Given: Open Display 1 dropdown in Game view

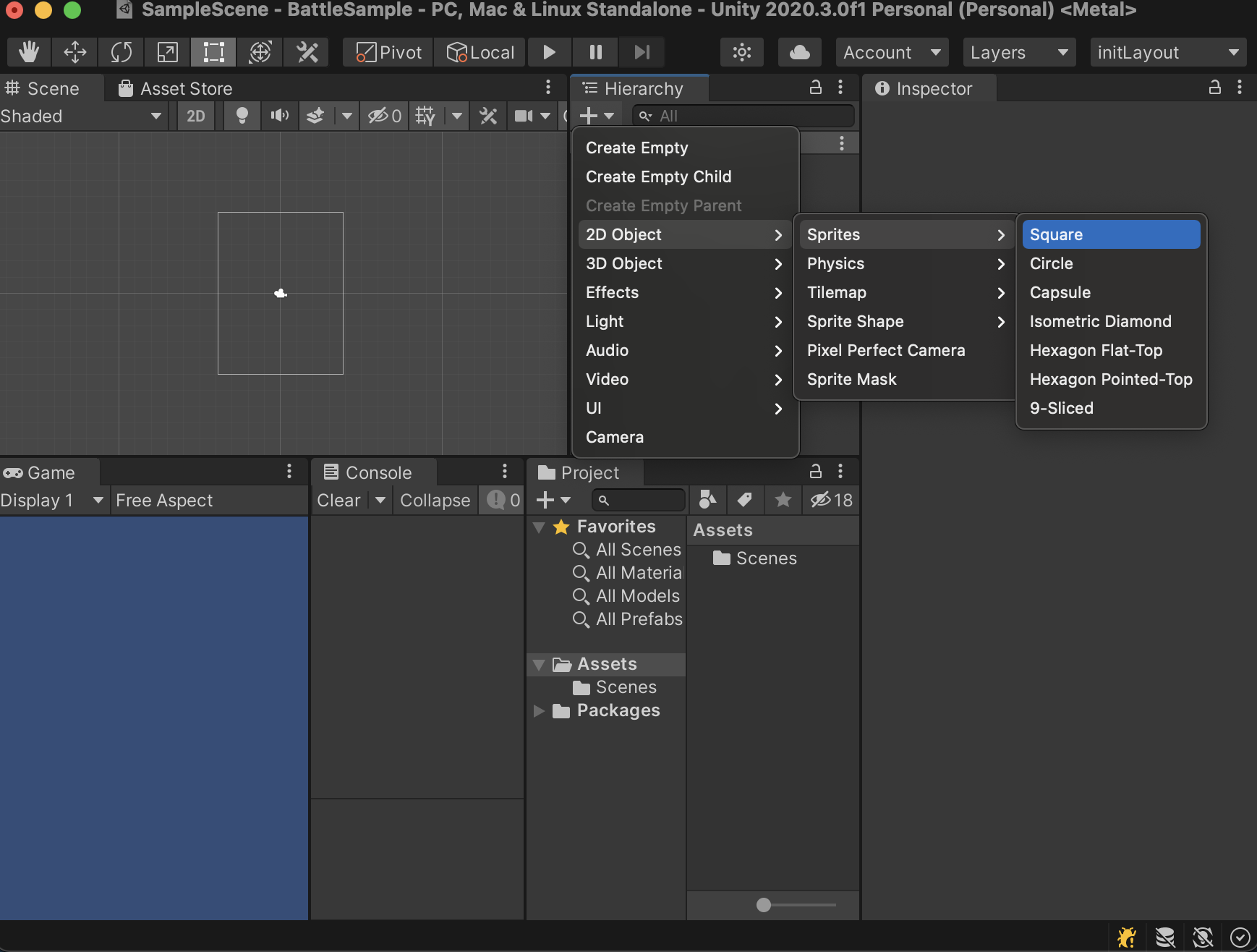Looking at the screenshot, I should [54, 501].
